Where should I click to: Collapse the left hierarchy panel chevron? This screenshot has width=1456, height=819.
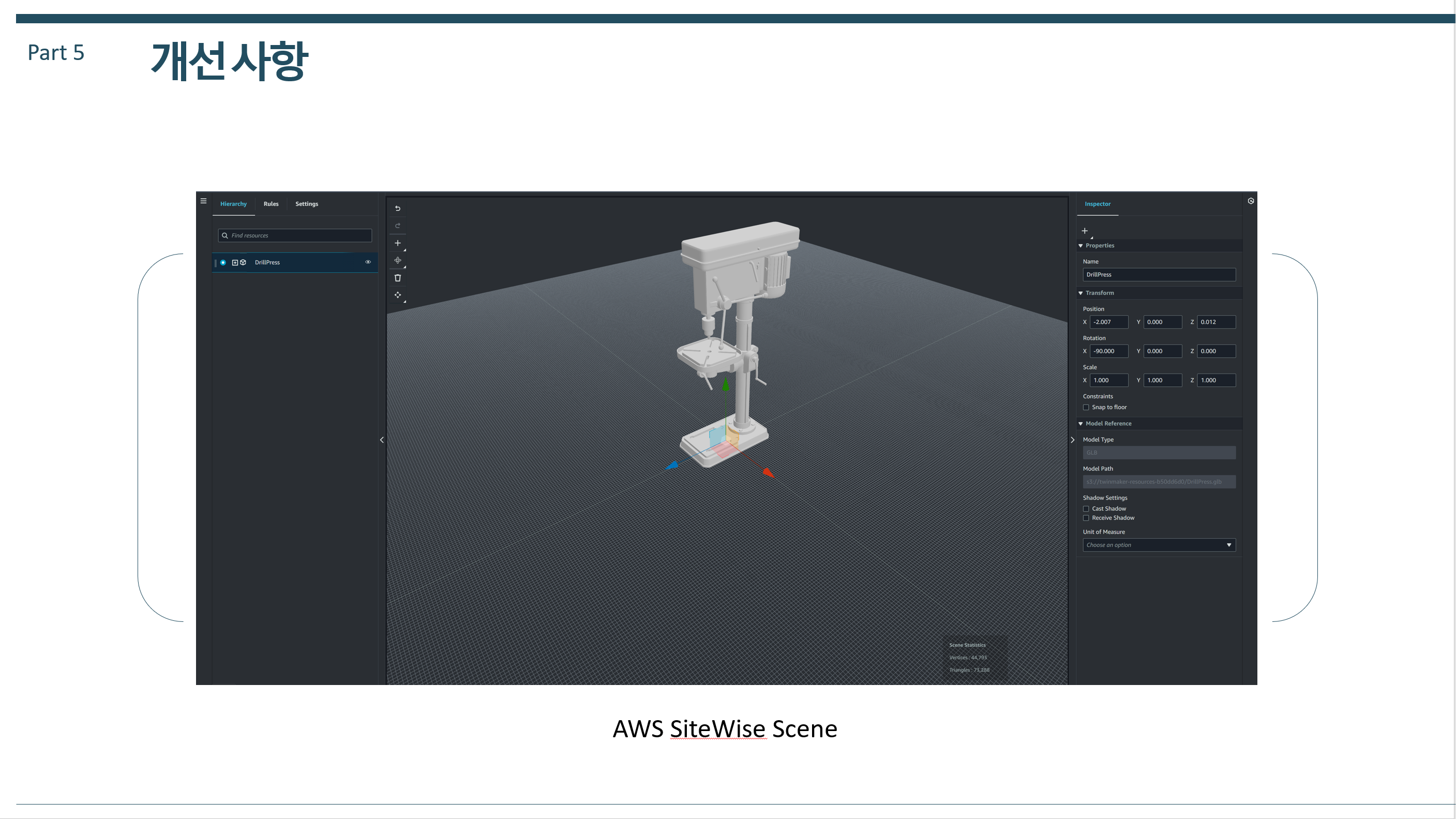382,440
